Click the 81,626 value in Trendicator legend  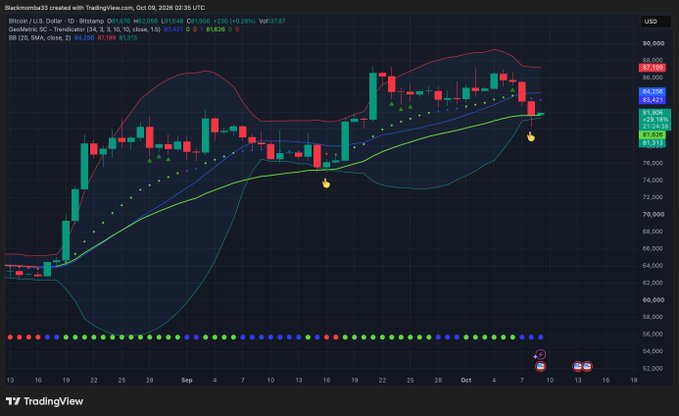(215, 29)
